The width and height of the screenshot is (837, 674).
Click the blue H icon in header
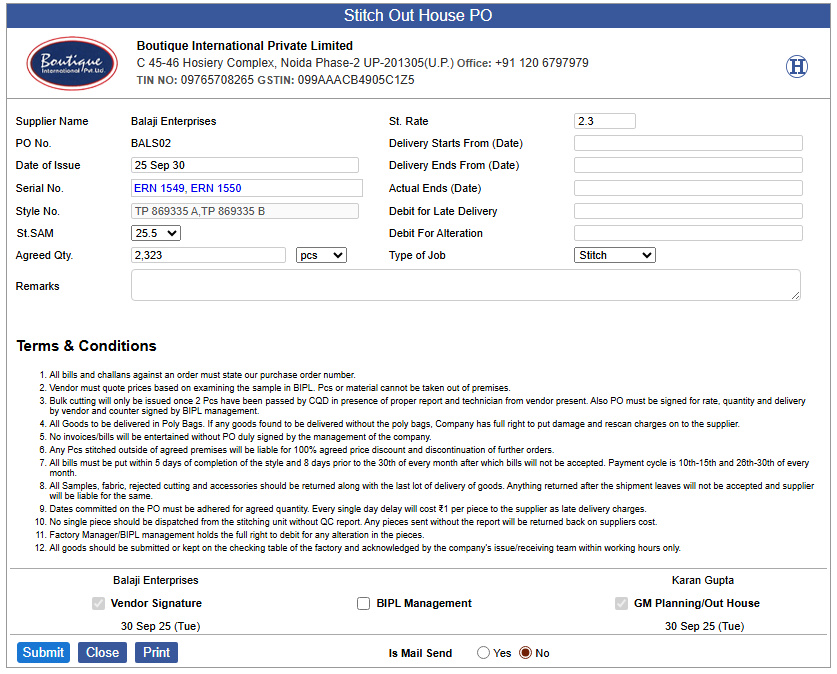pyautogui.click(x=796, y=67)
